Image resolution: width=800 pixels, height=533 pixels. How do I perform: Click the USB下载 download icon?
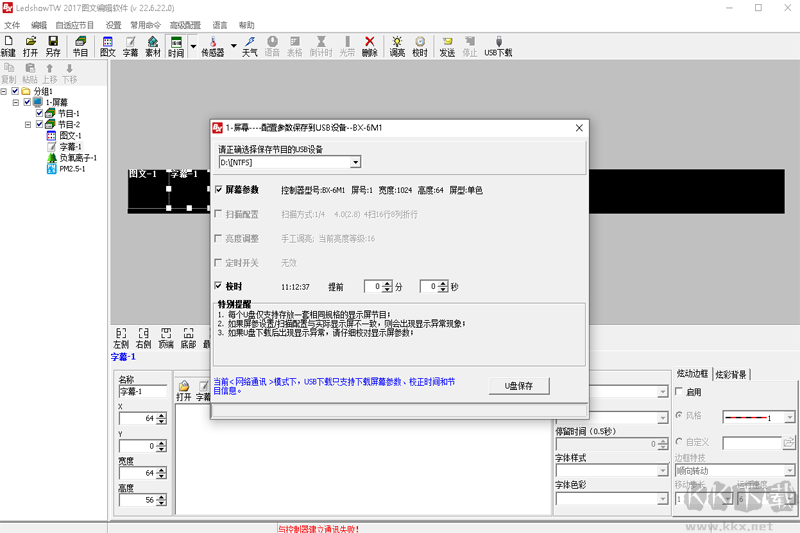[498, 46]
